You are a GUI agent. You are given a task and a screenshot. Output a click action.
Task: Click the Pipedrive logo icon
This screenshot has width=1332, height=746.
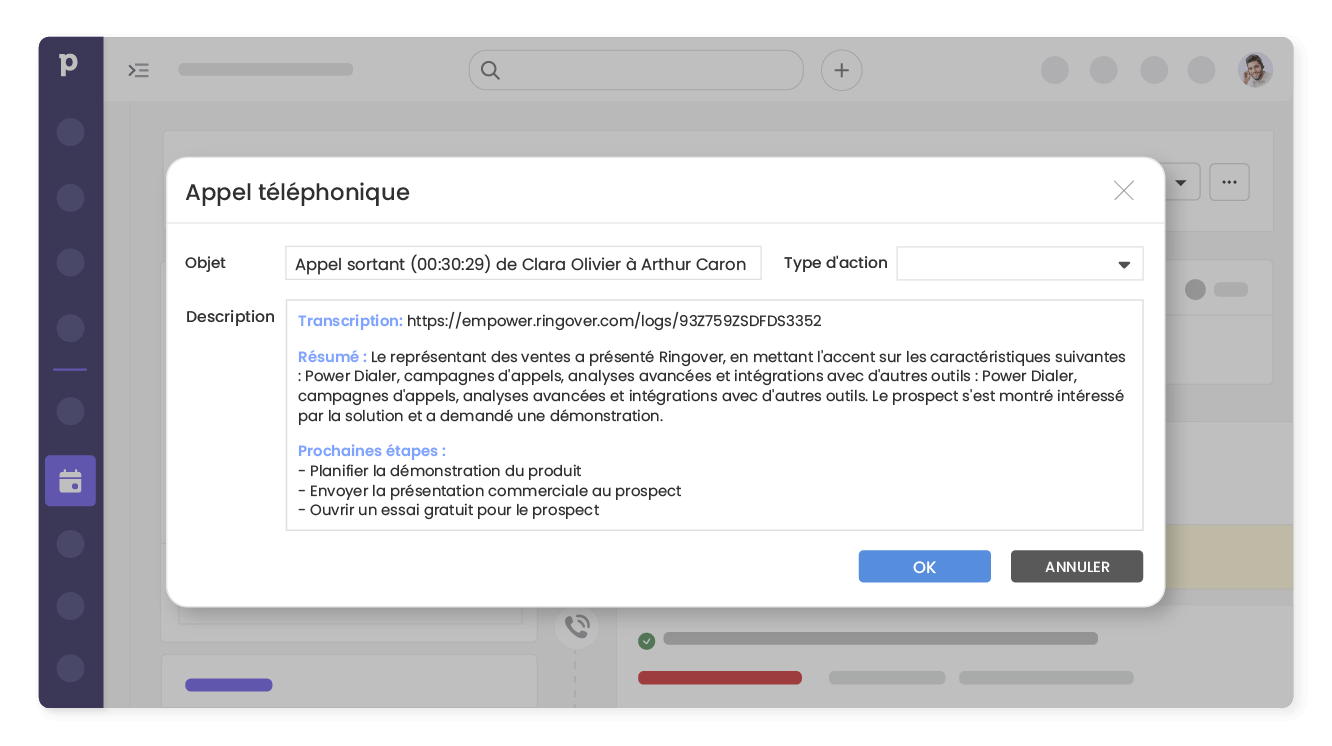click(68, 66)
